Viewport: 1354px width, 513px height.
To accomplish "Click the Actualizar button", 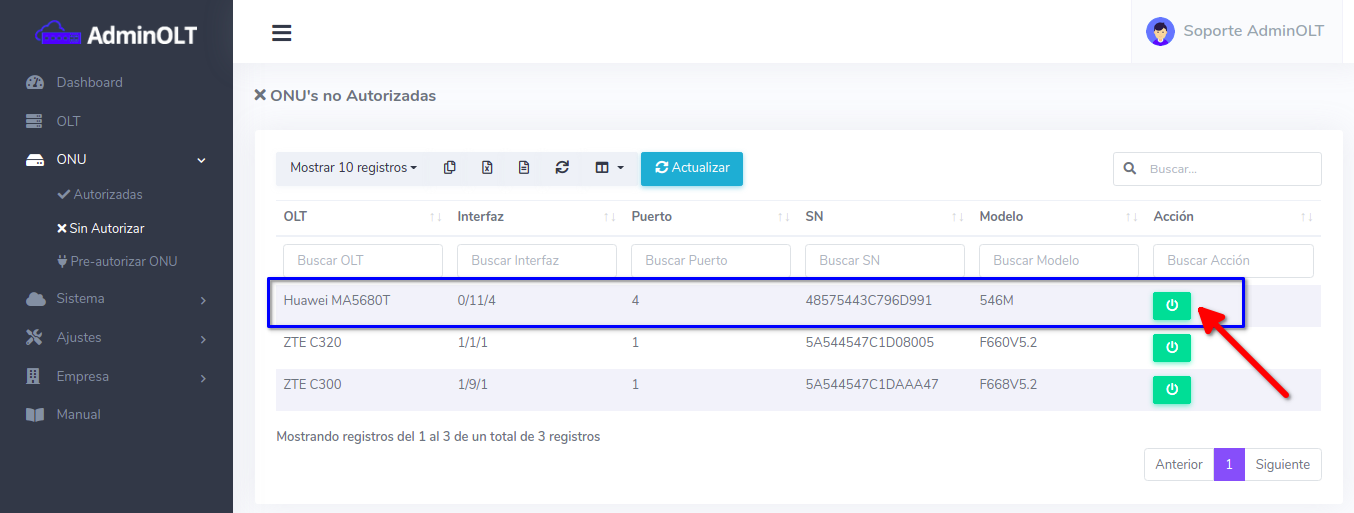I will point(691,168).
